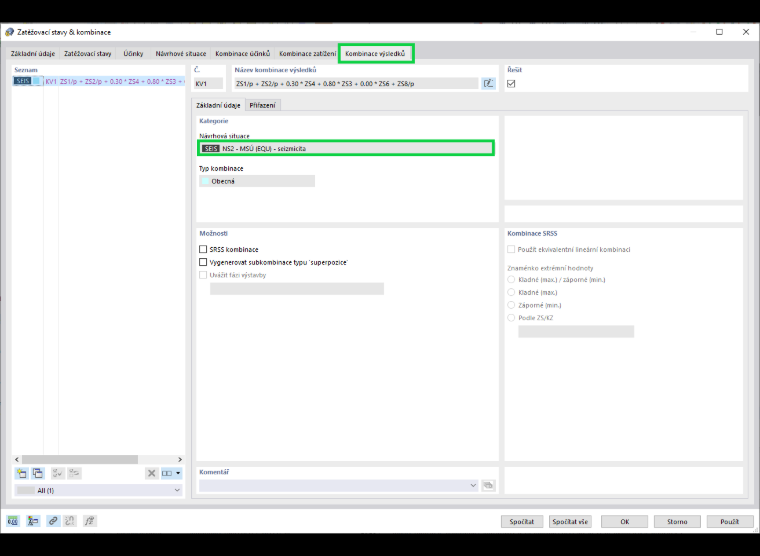Click the Obecná type color swatch

205,181
